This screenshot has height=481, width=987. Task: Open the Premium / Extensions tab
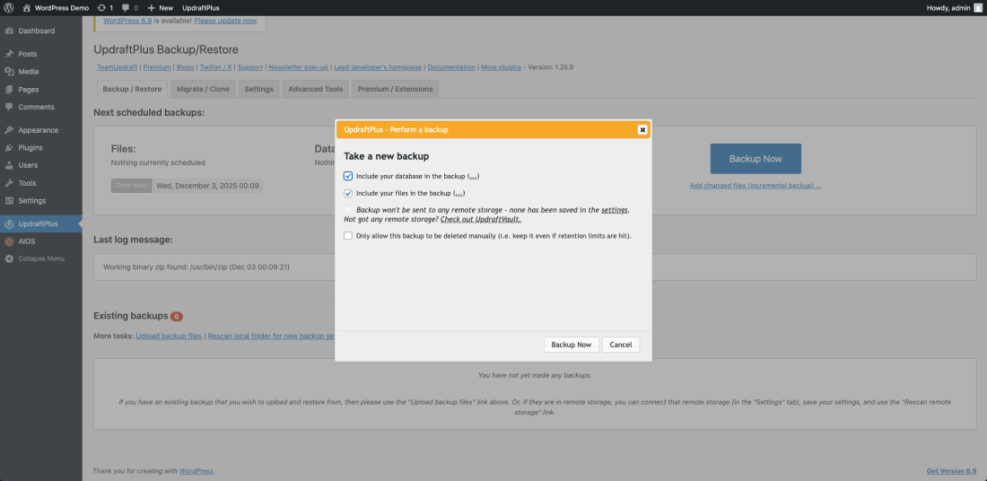[x=395, y=89]
